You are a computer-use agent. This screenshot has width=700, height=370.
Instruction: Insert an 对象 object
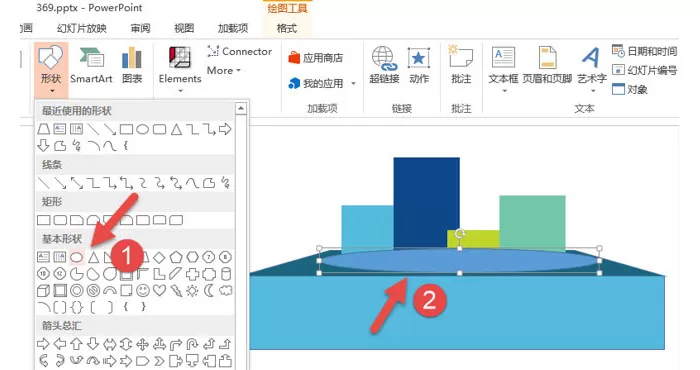629,89
